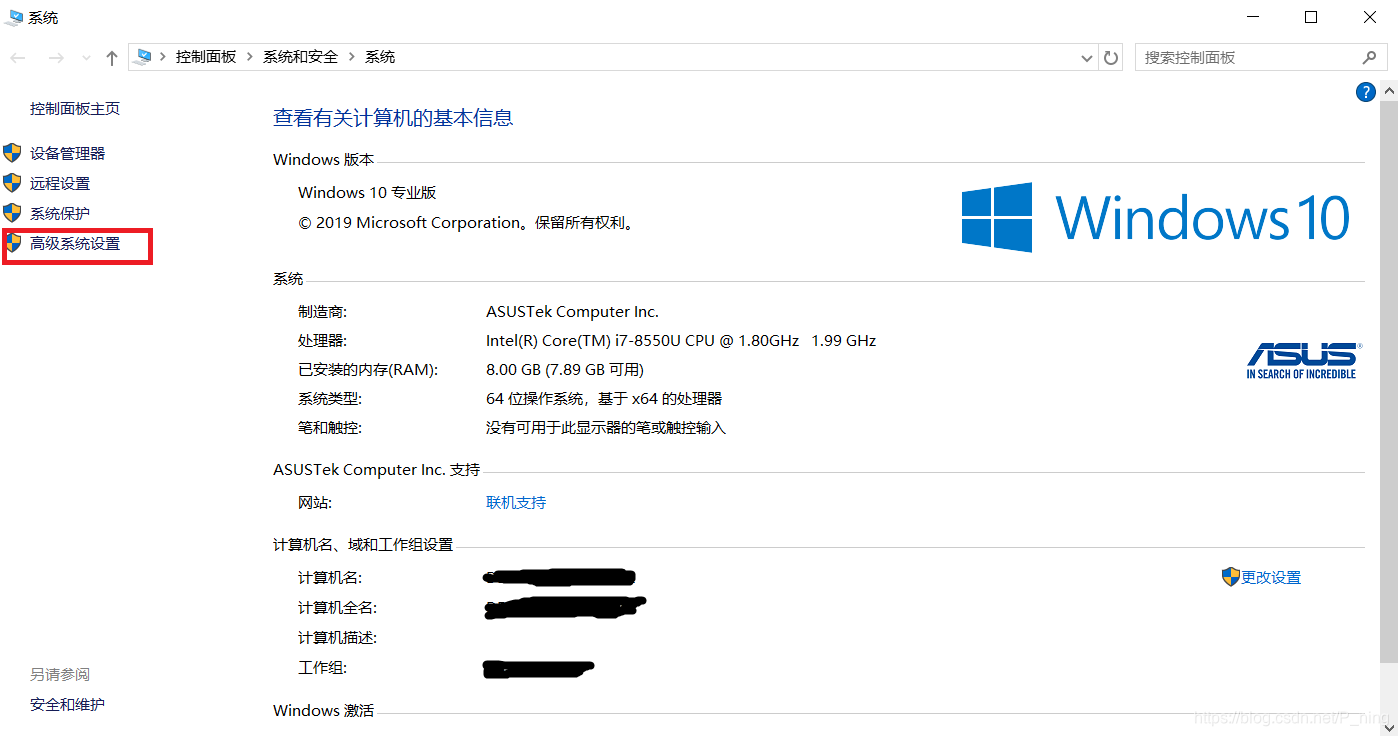The height and width of the screenshot is (736, 1398).
Task: Click the shield icon beside 系统保护
Action: [12, 213]
